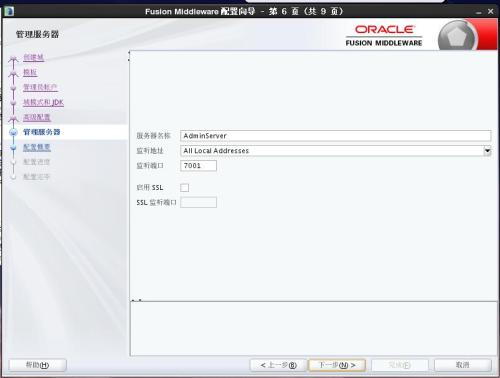This screenshot has height=378, width=500.
Task: Click the step marker icon beside 创建域
Action: click(13, 59)
